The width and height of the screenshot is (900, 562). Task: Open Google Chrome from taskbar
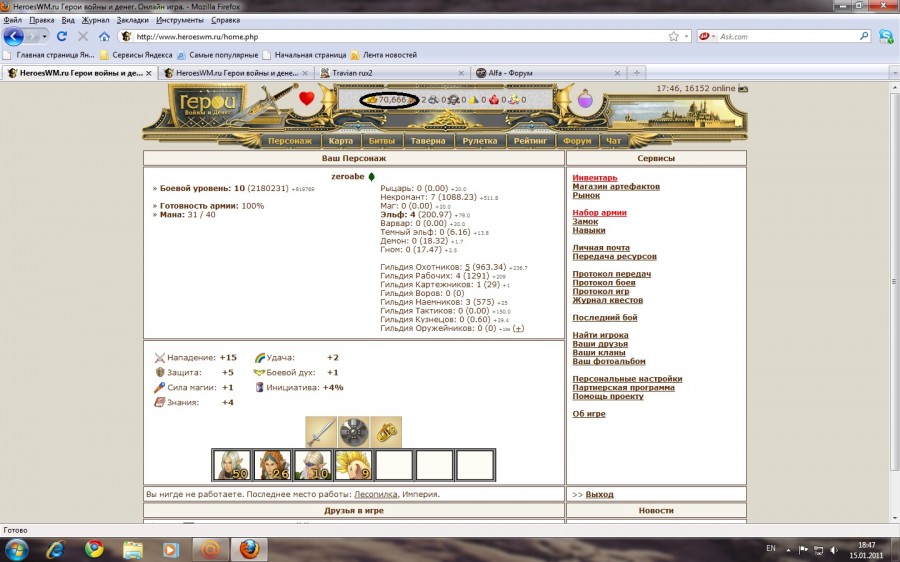[94, 549]
